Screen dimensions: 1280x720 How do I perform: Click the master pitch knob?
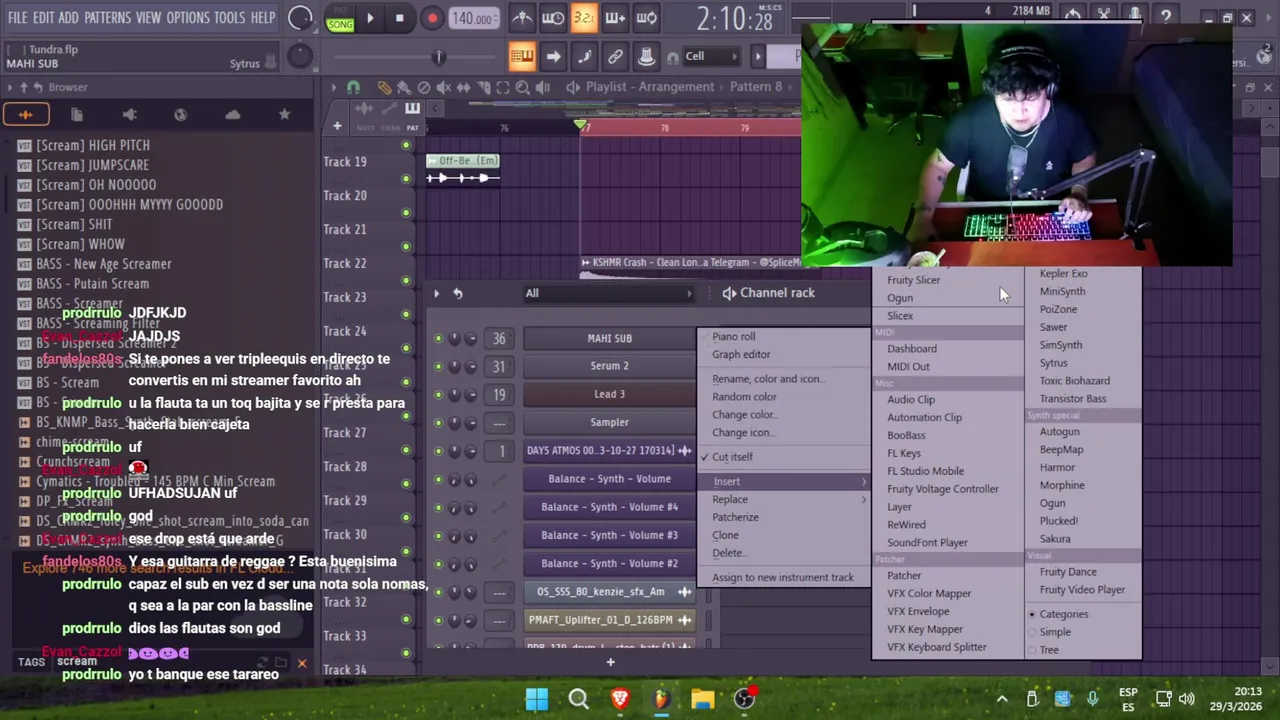(299, 57)
